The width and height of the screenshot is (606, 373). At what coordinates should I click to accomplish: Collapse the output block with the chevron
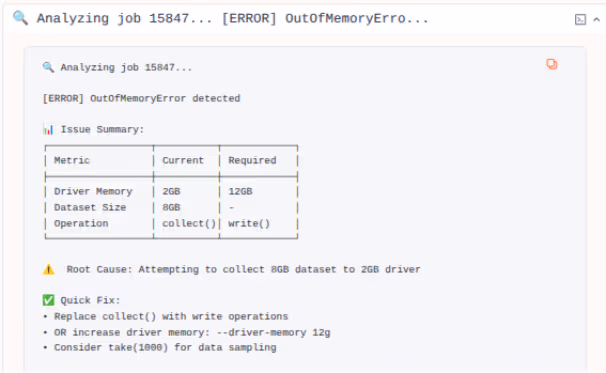pos(596,19)
